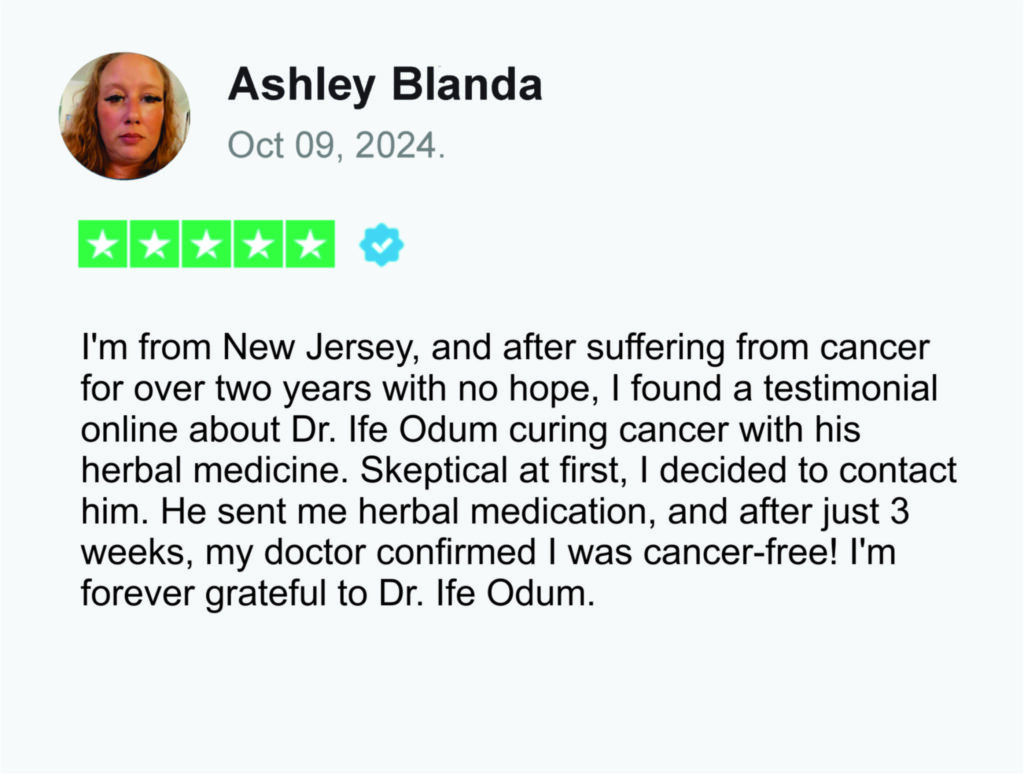1024x774 pixels.
Task: Click the blue verified checkmark badge
Action: click(x=381, y=245)
